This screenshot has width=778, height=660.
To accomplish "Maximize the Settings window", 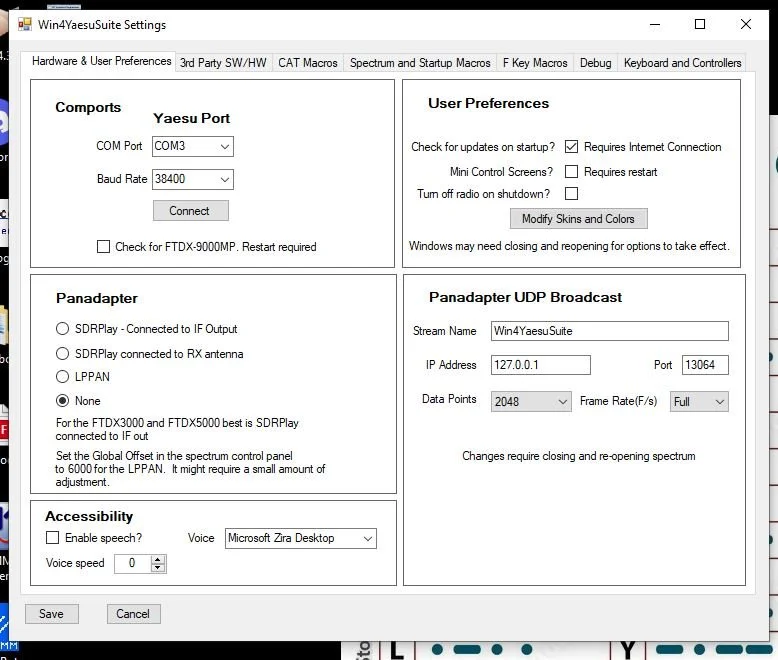I will (700, 24).
